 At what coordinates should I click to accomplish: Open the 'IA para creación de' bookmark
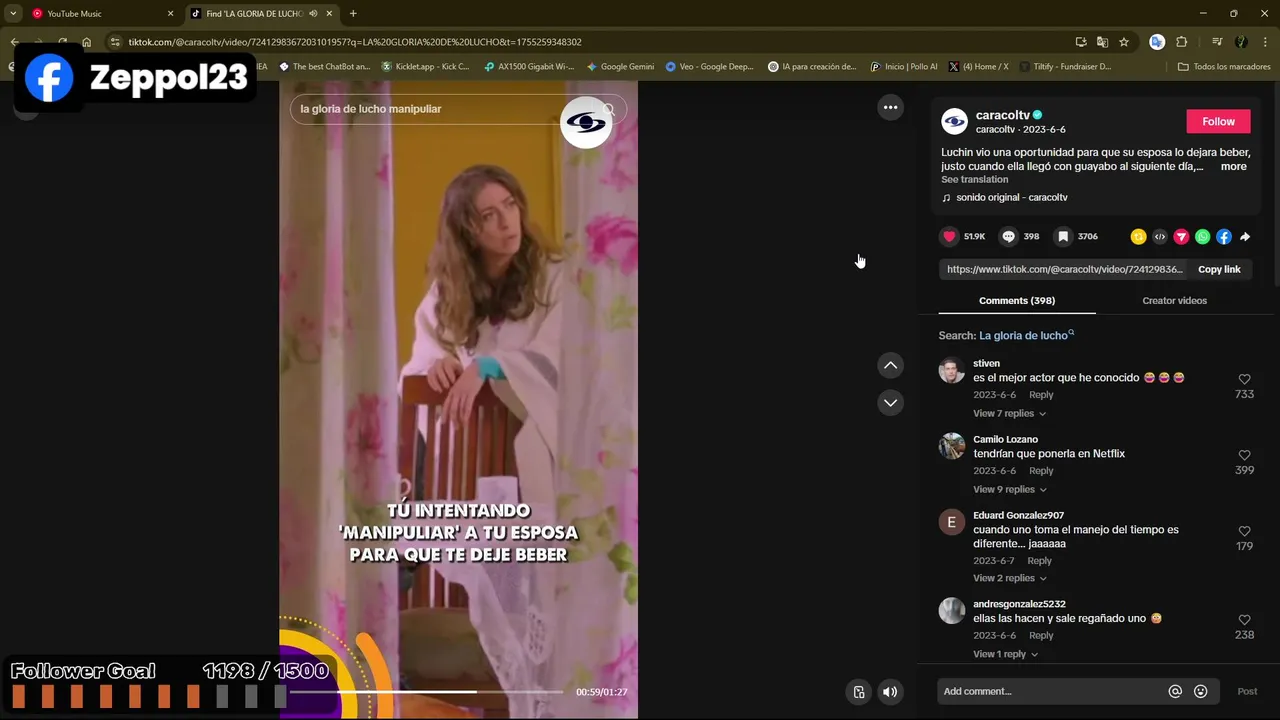812,67
